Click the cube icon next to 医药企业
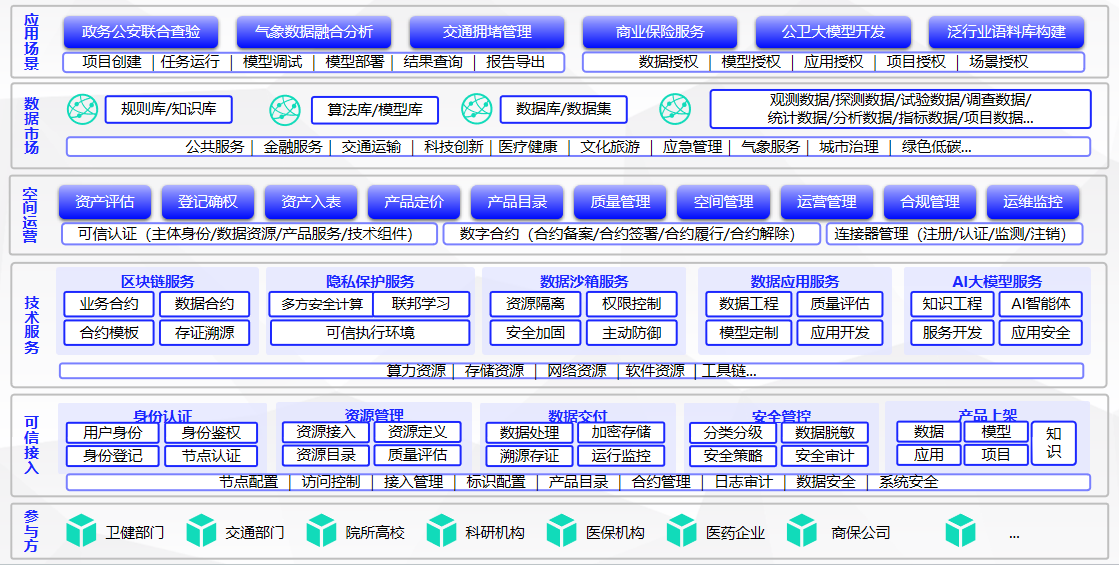Viewport: 1119px width, 565px height. click(682, 531)
